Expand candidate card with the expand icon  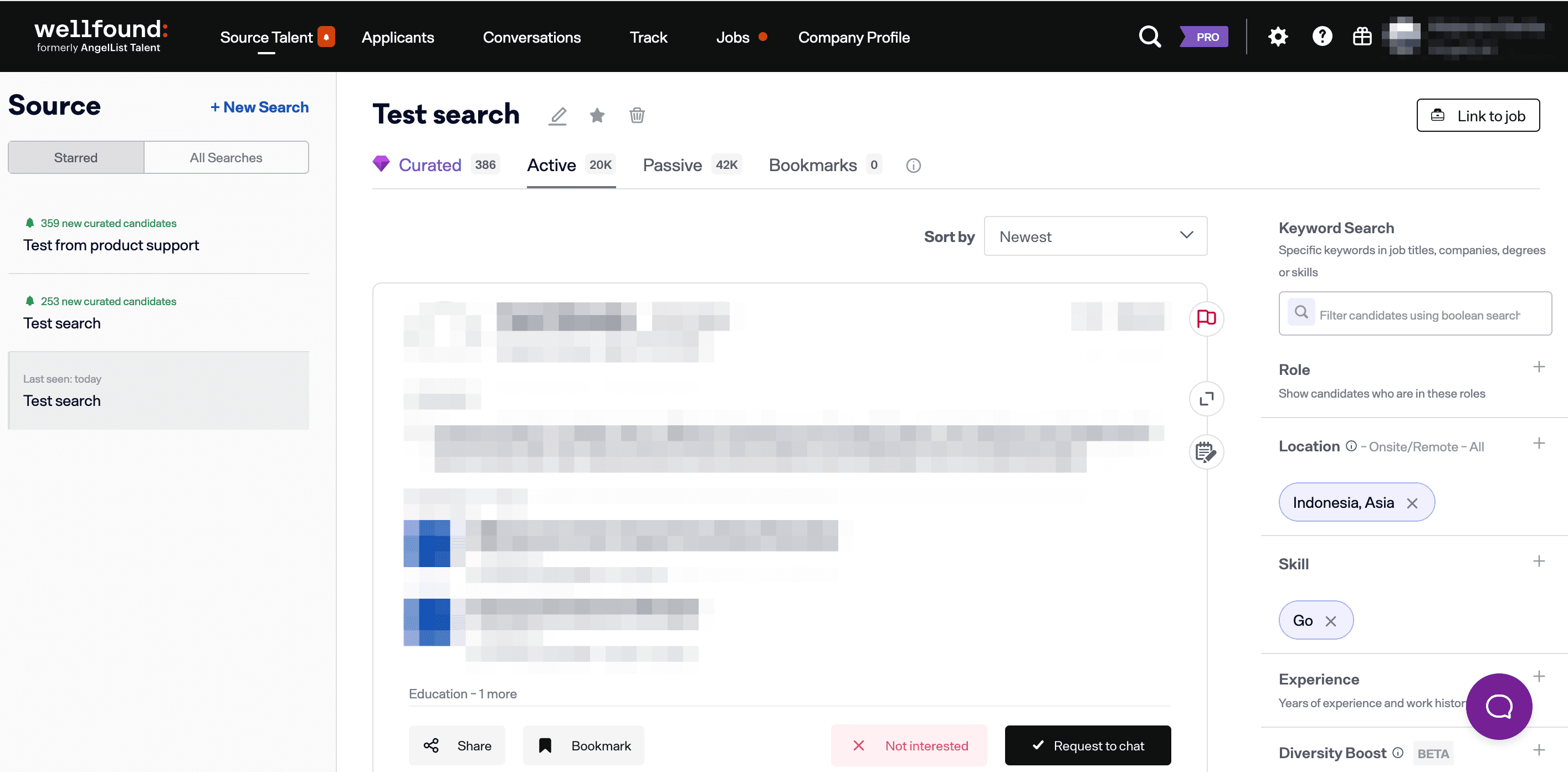pos(1206,399)
